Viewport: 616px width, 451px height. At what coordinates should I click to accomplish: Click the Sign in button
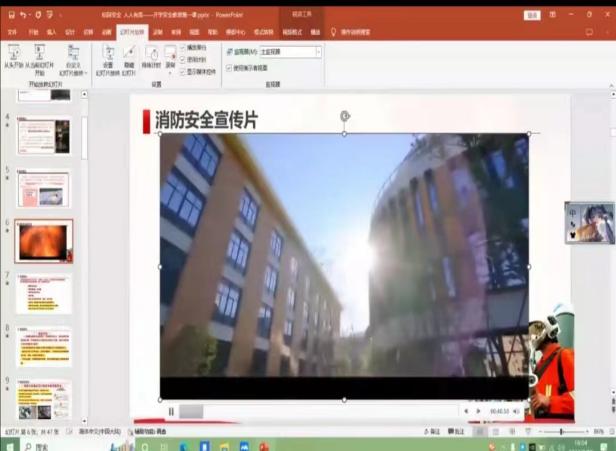(531, 15)
